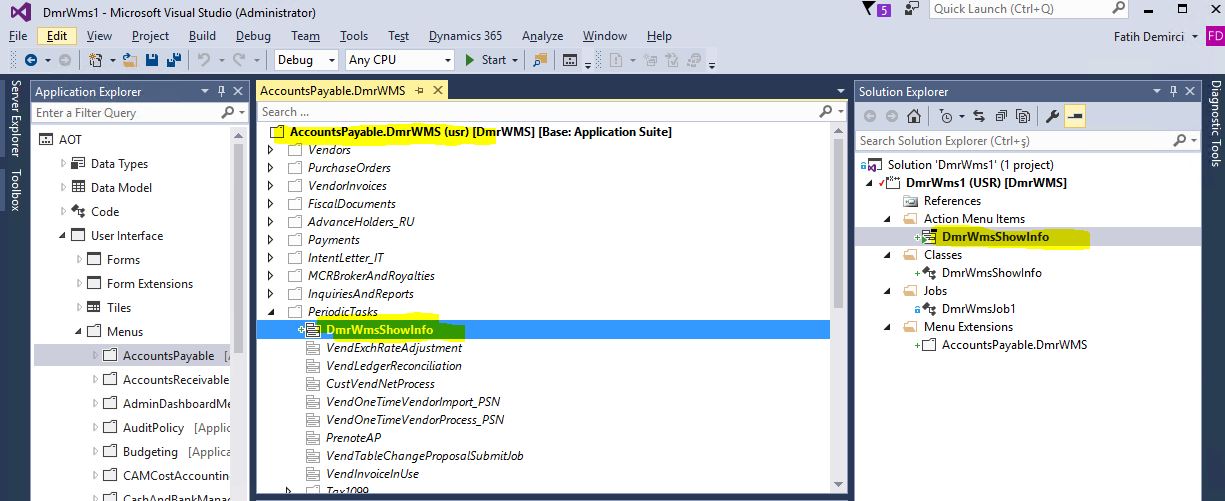Screen dimensions: 1225x501
Task: Select AccountsPayable.DmrWMS under Menu Extensions
Action: point(1014,345)
